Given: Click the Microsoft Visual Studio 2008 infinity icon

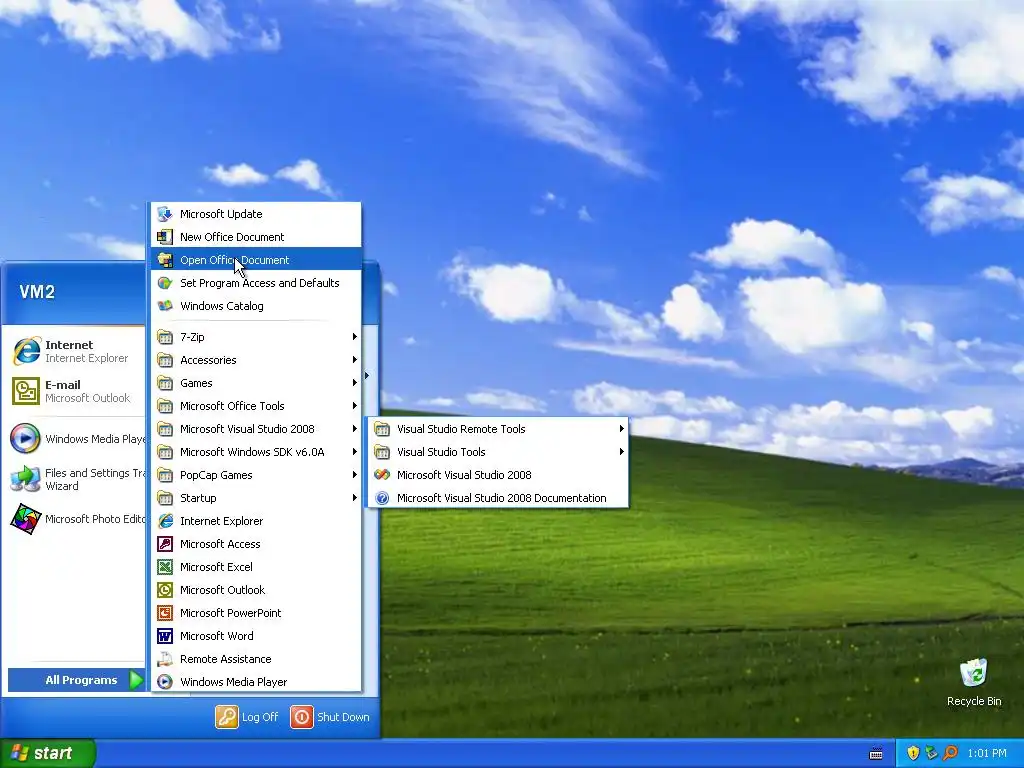Looking at the screenshot, I should [x=382, y=475].
